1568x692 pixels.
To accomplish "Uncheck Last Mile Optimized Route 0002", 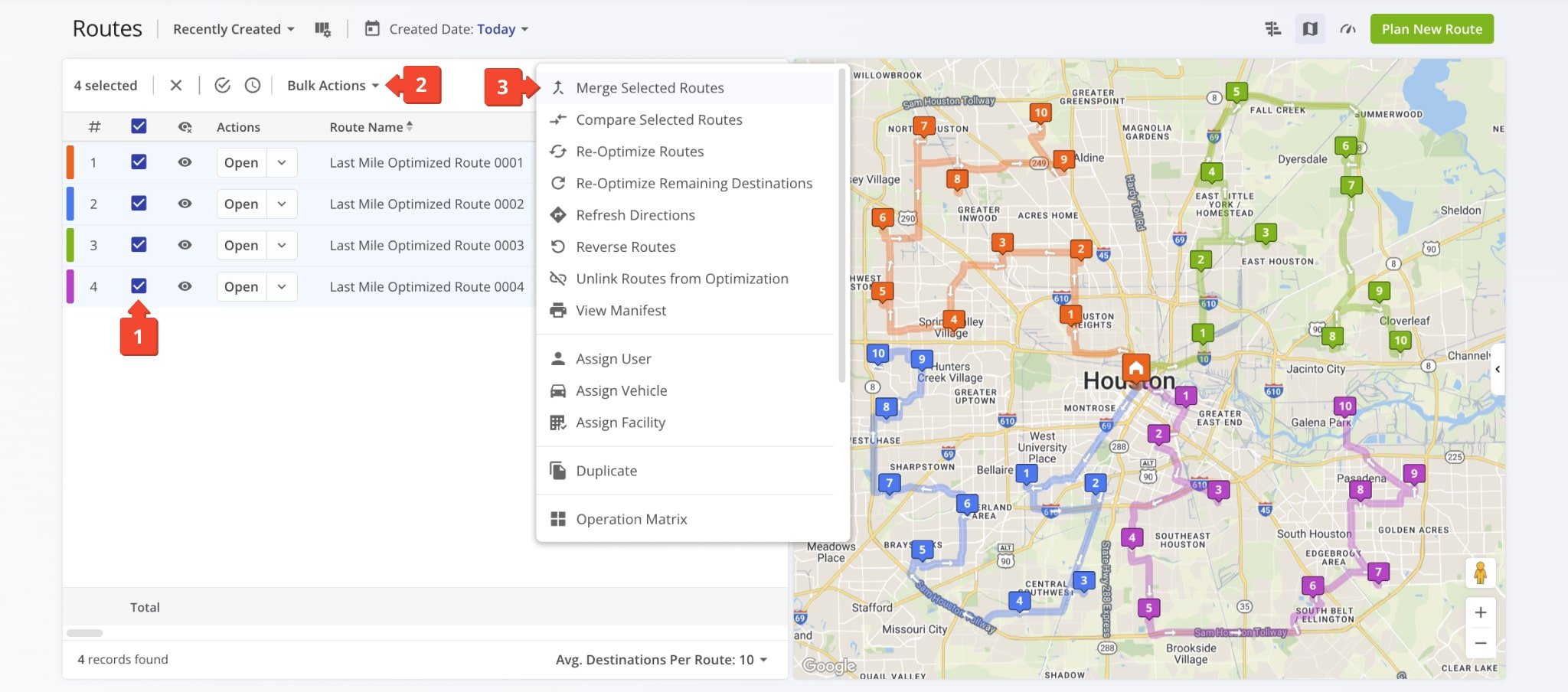I will point(139,204).
